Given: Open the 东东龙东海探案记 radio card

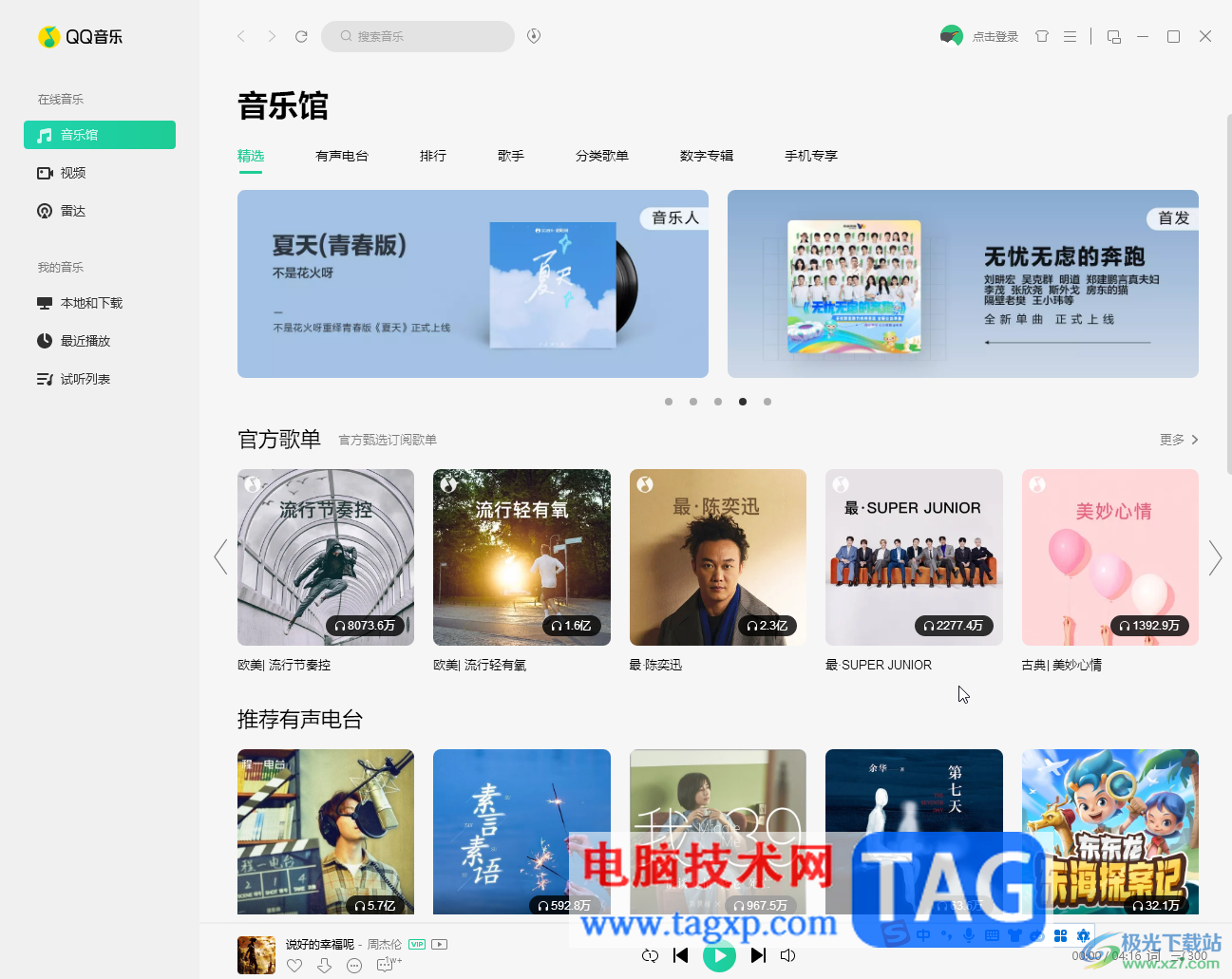Looking at the screenshot, I should tap(1110, 832).
